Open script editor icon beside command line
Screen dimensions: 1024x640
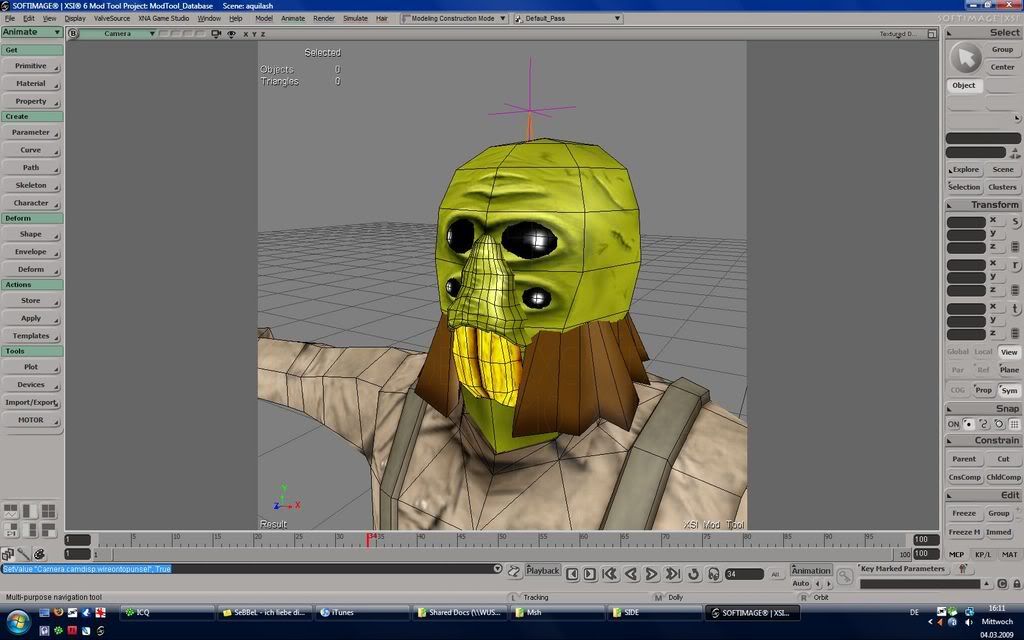514,571
